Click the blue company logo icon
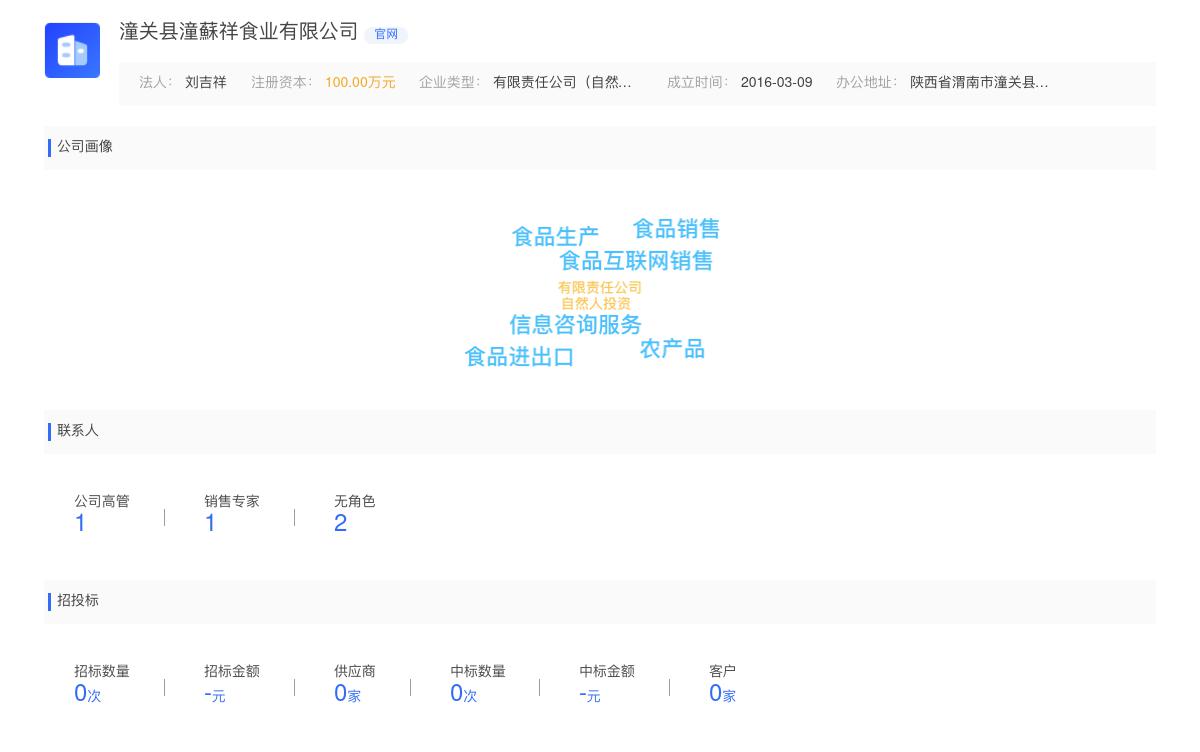 point(72,50)
